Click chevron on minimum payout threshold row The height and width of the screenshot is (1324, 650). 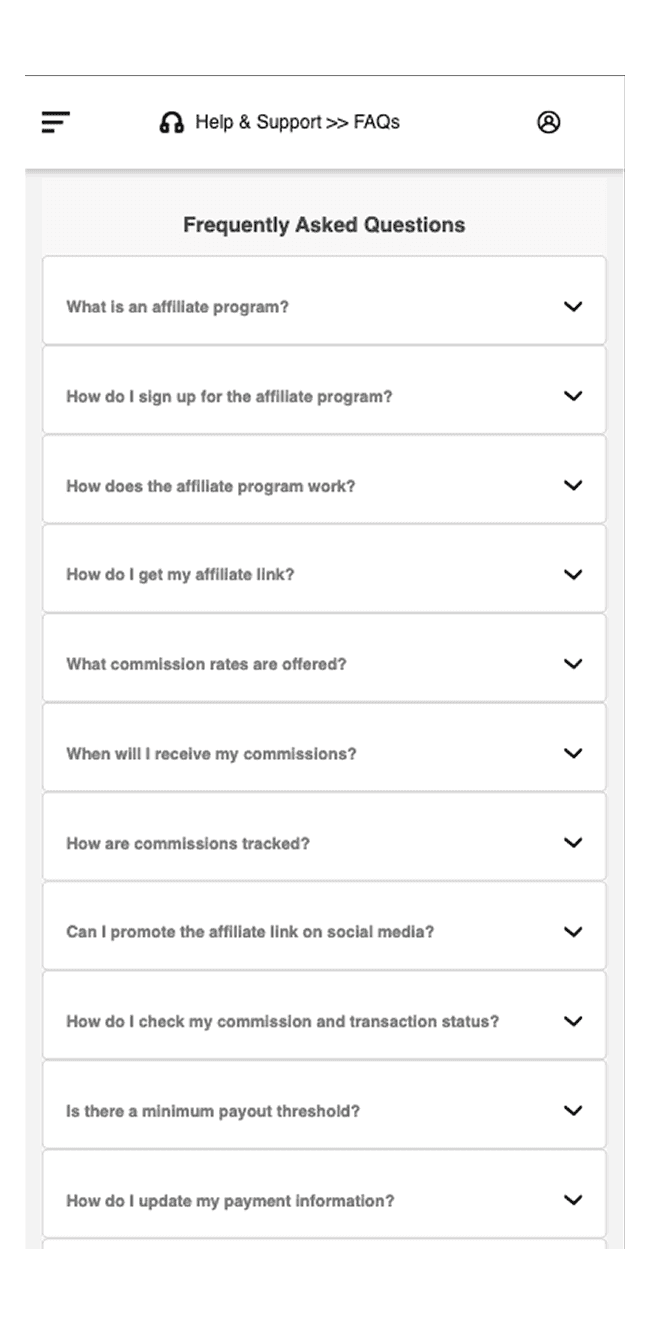point(573,1110)
